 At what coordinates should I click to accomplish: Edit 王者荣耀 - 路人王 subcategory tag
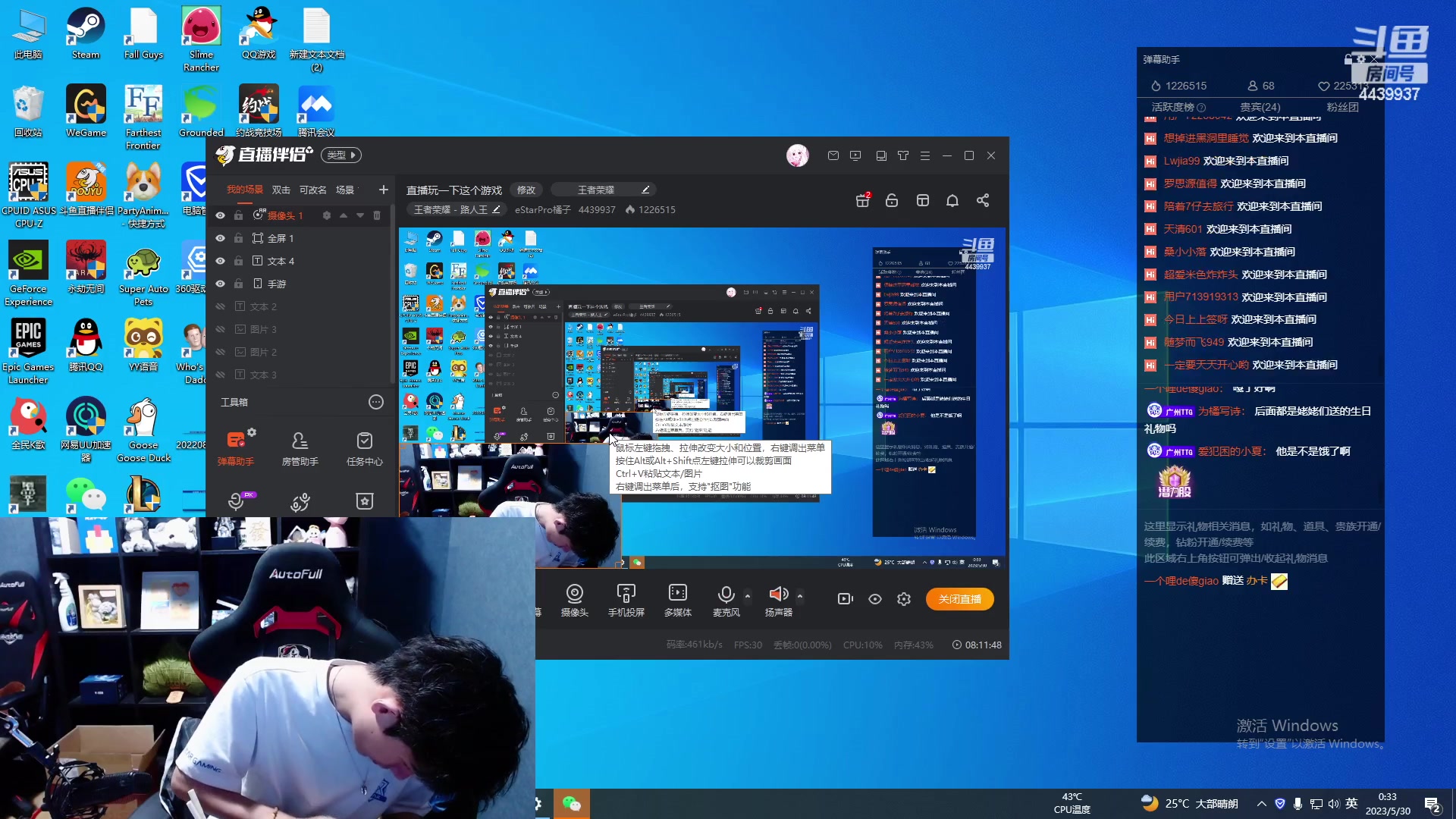pyautogui.click(x=457, y=209)
